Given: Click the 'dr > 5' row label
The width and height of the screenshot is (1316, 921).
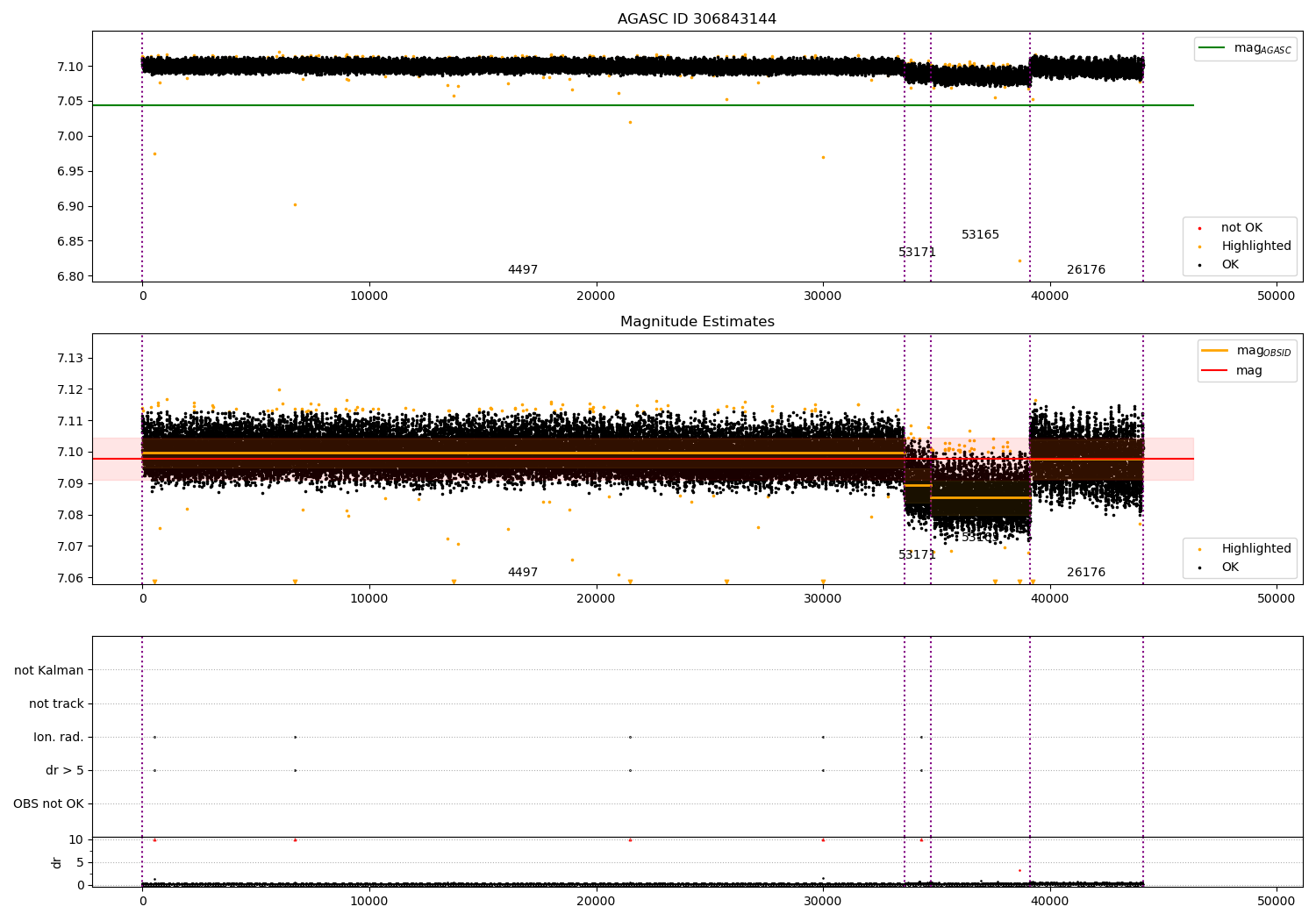Looking at the screenshot, I should [65, 771].
